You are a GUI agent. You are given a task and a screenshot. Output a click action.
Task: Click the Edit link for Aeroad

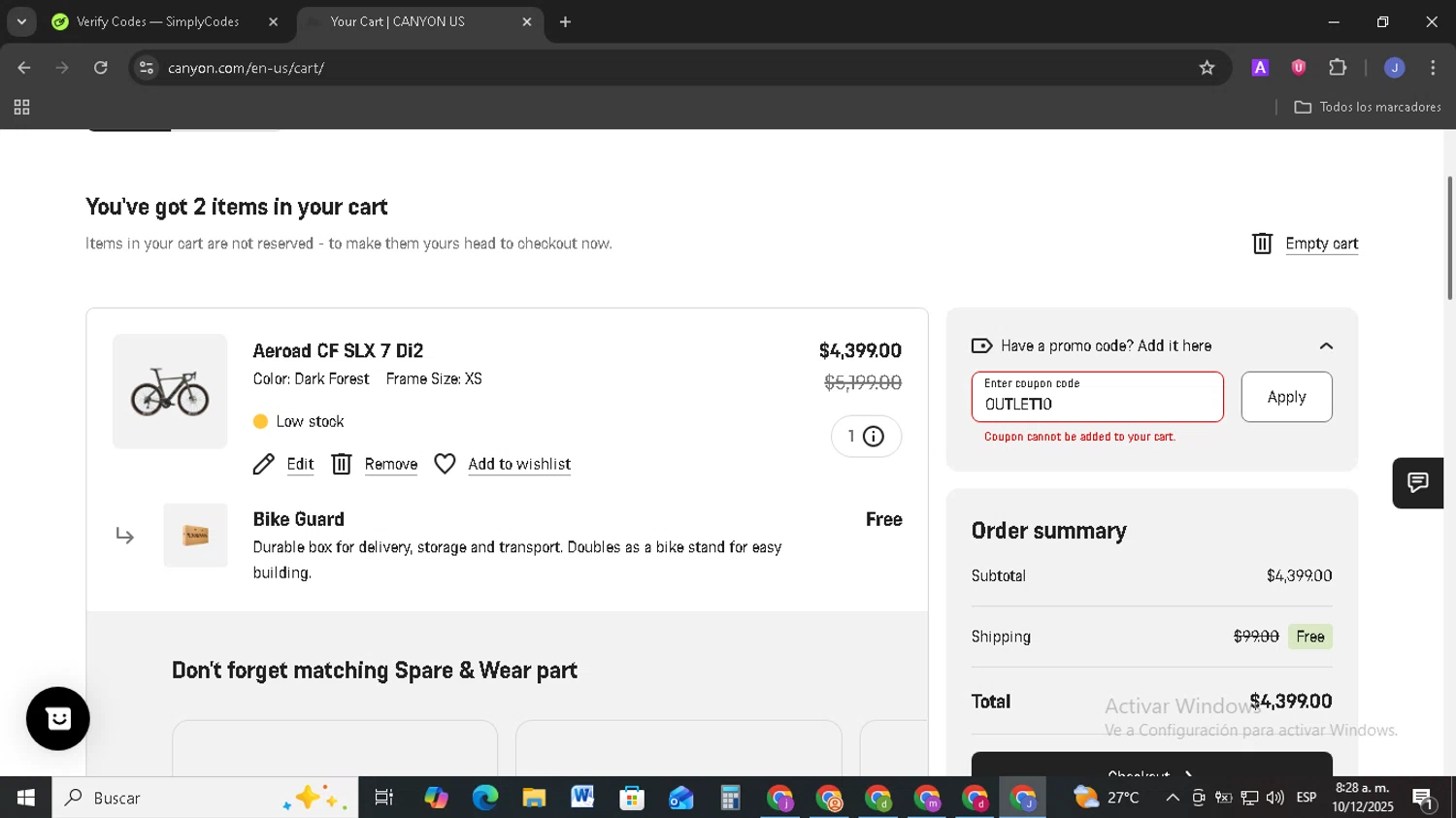point(300,464)
